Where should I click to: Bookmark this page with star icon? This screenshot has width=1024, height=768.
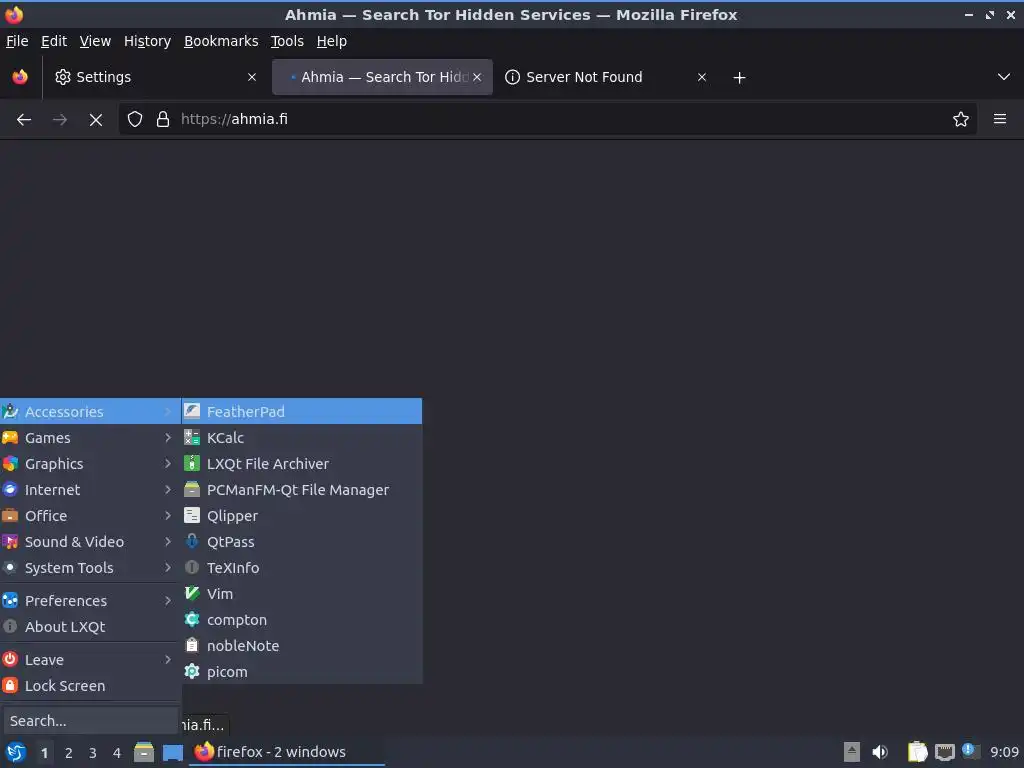tap(961, 120)
